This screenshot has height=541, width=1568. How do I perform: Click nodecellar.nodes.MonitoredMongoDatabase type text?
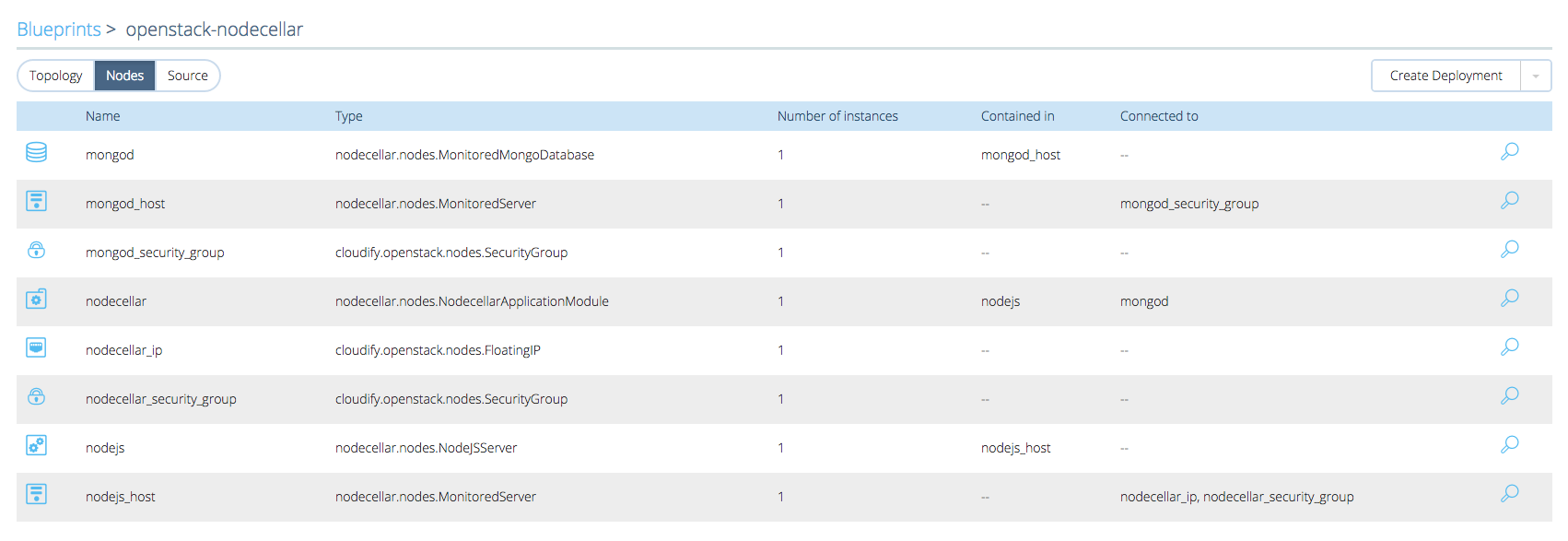pos(464,155)
